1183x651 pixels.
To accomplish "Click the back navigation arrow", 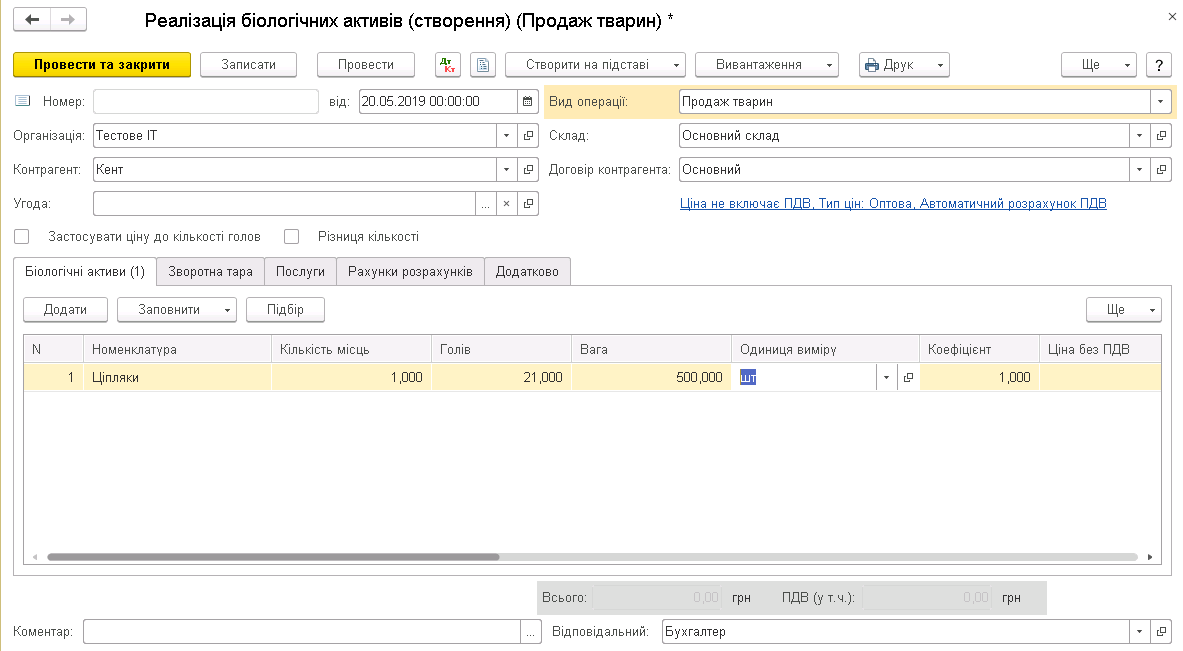I will (x=32, y=20).
